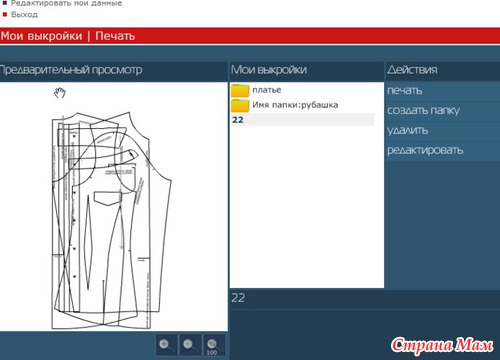
Task: Click the Страна Мам watermark logo
Action: [442, 345]
